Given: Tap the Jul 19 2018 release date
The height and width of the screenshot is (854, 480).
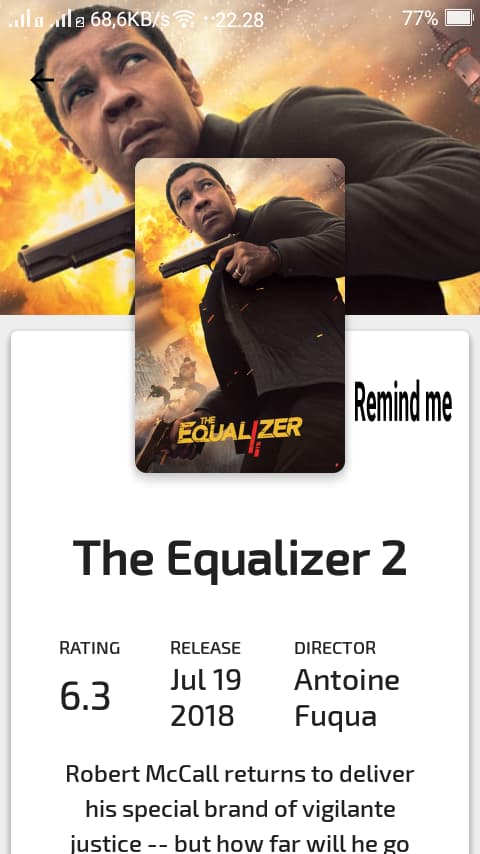Looking at the screenshot, I should coord(205,698).
